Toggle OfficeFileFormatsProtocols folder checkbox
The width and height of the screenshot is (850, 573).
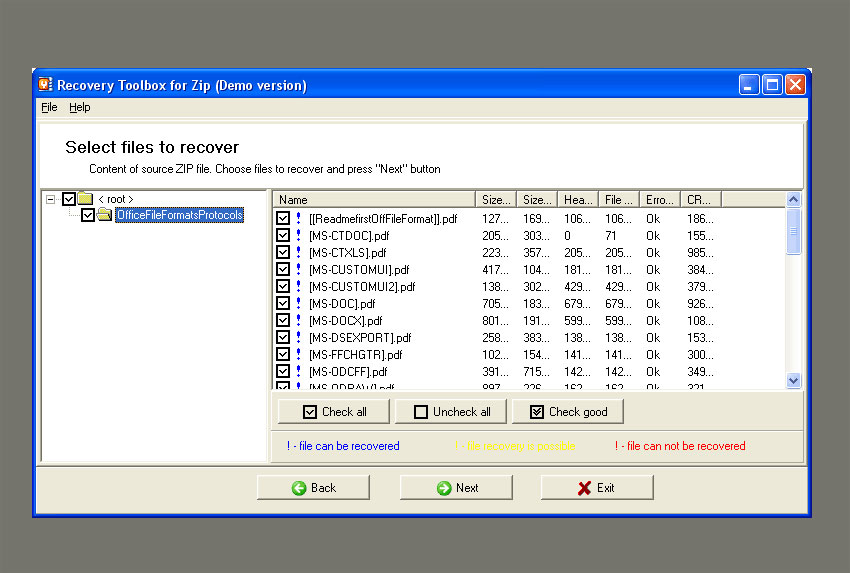[x=88, y=215]
